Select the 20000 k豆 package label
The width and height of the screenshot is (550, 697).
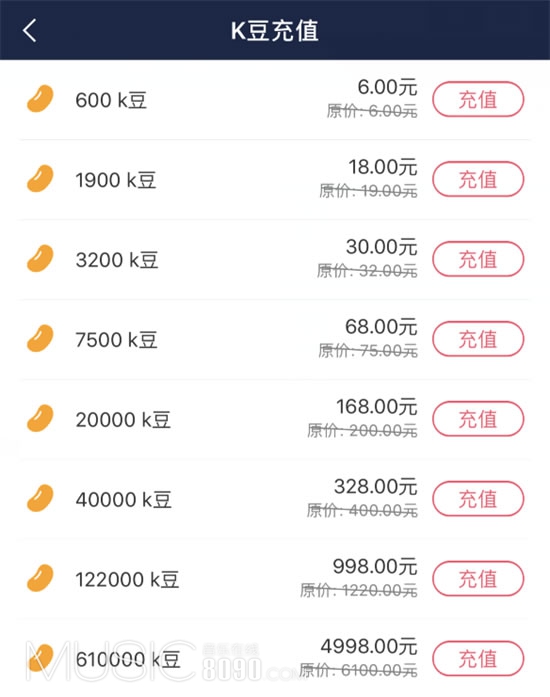(x=123, y=420)
